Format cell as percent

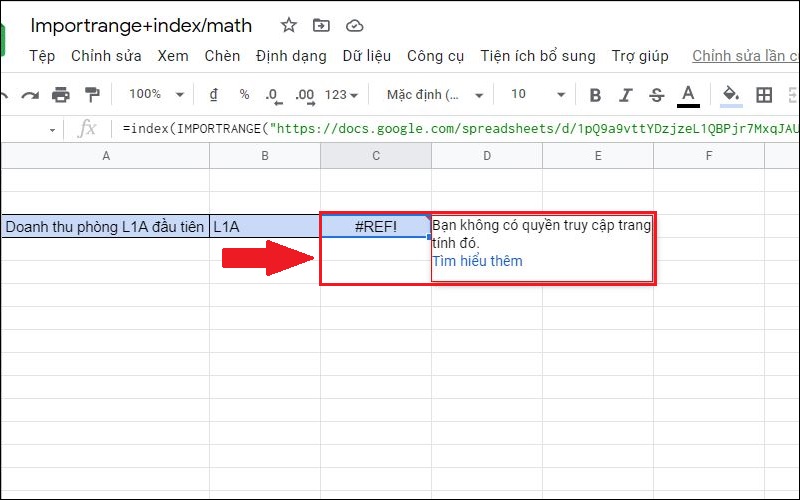[x=244, y=95]
